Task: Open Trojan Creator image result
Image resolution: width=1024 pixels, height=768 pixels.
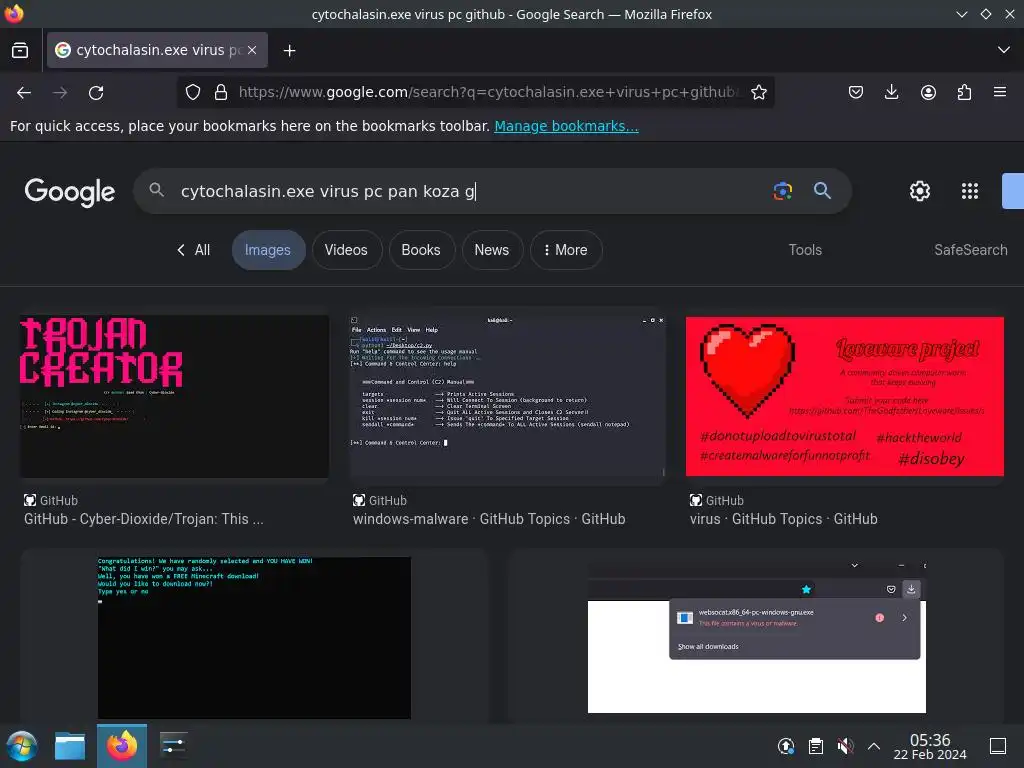Action: pyautogui.click(x=174, y=396)
